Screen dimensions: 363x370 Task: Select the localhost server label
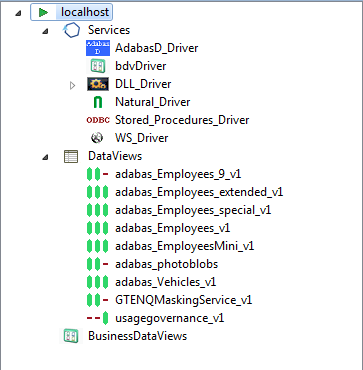coord(85,12)
